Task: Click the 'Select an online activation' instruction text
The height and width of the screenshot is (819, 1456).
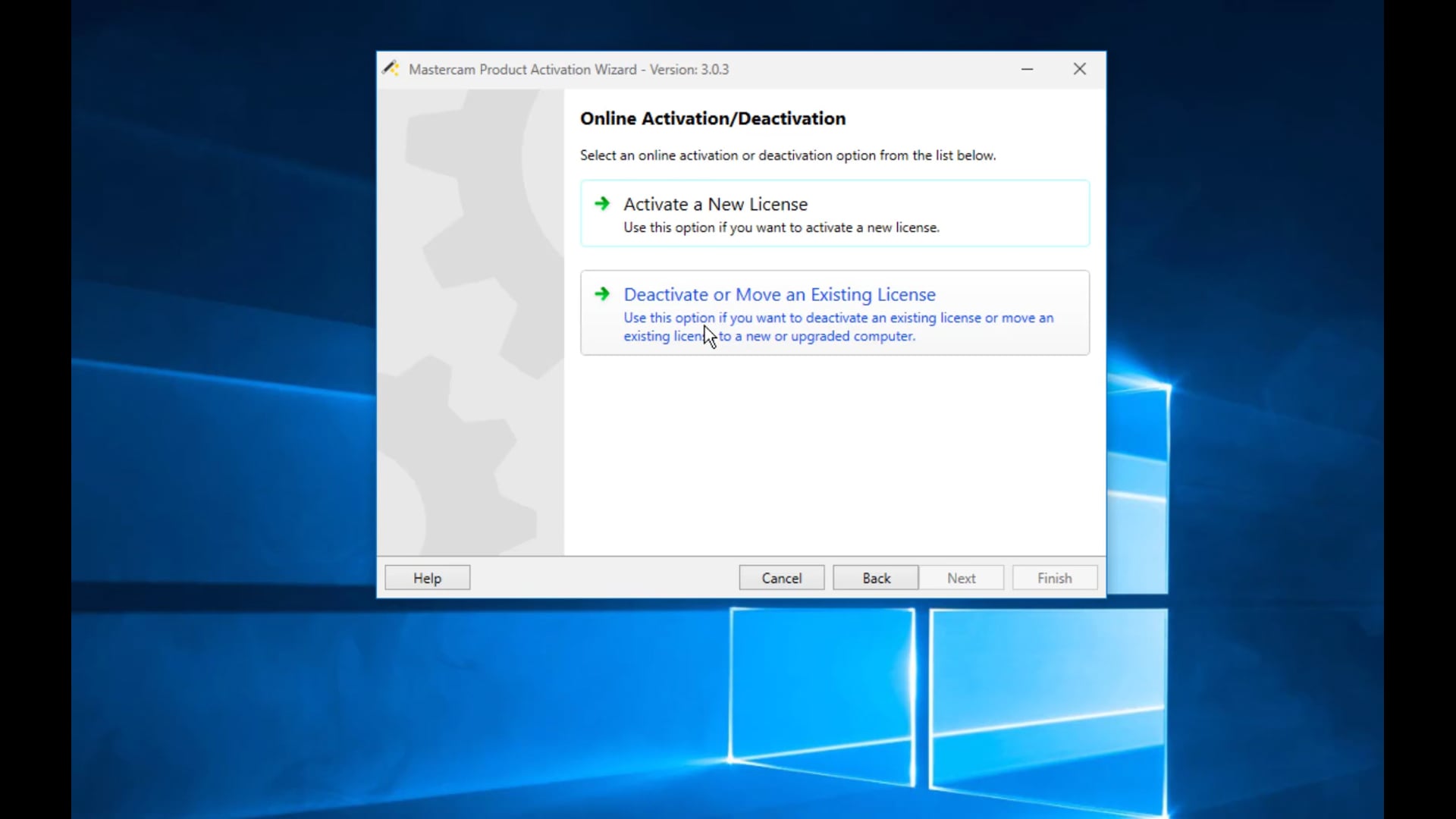Action: [x=788, y=155]
